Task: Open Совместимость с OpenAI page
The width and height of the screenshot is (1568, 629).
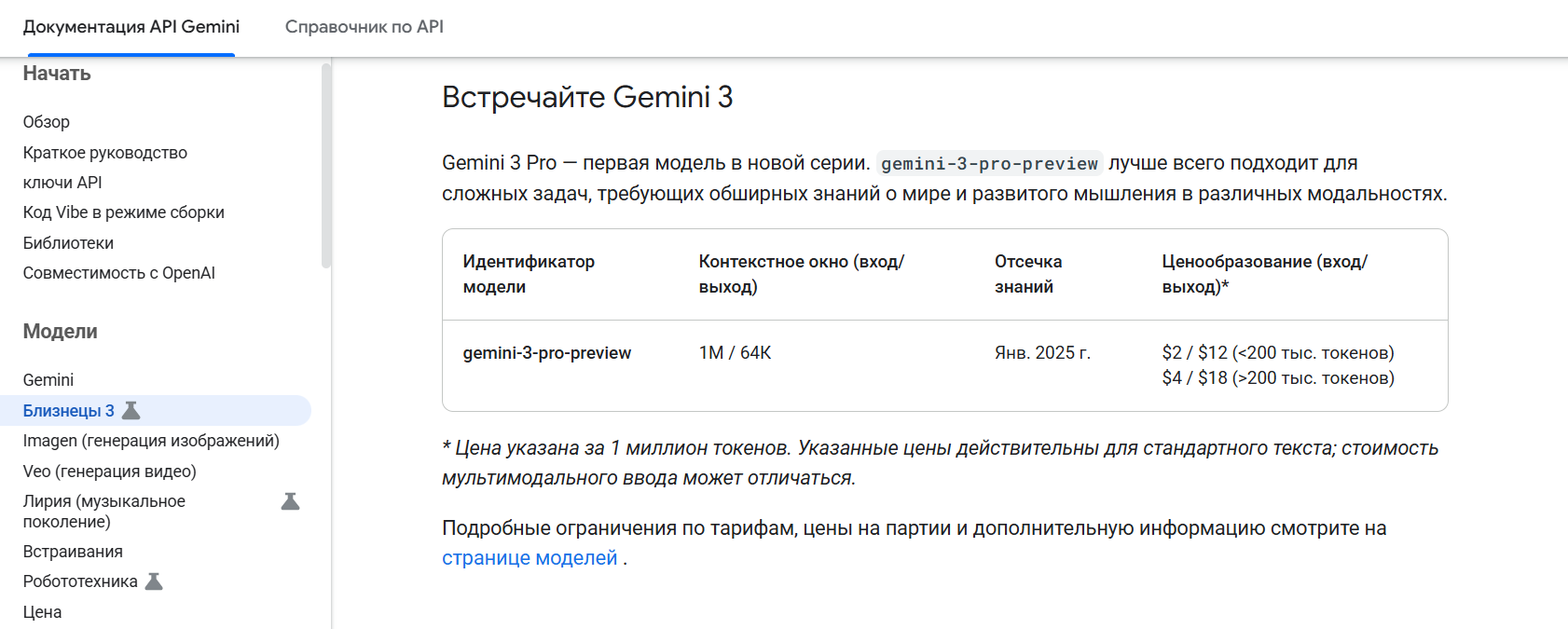Action: click(119, 273)
